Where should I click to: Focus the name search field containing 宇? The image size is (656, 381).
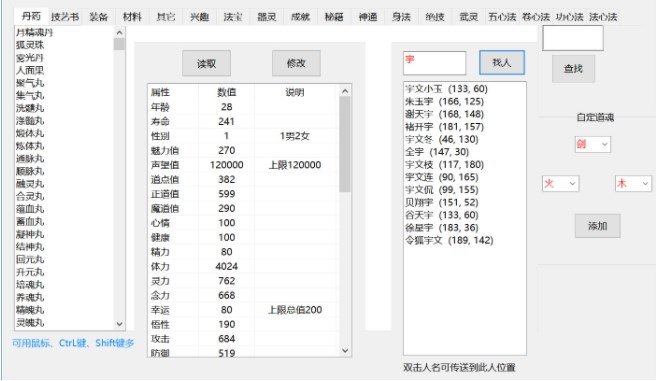434,63
